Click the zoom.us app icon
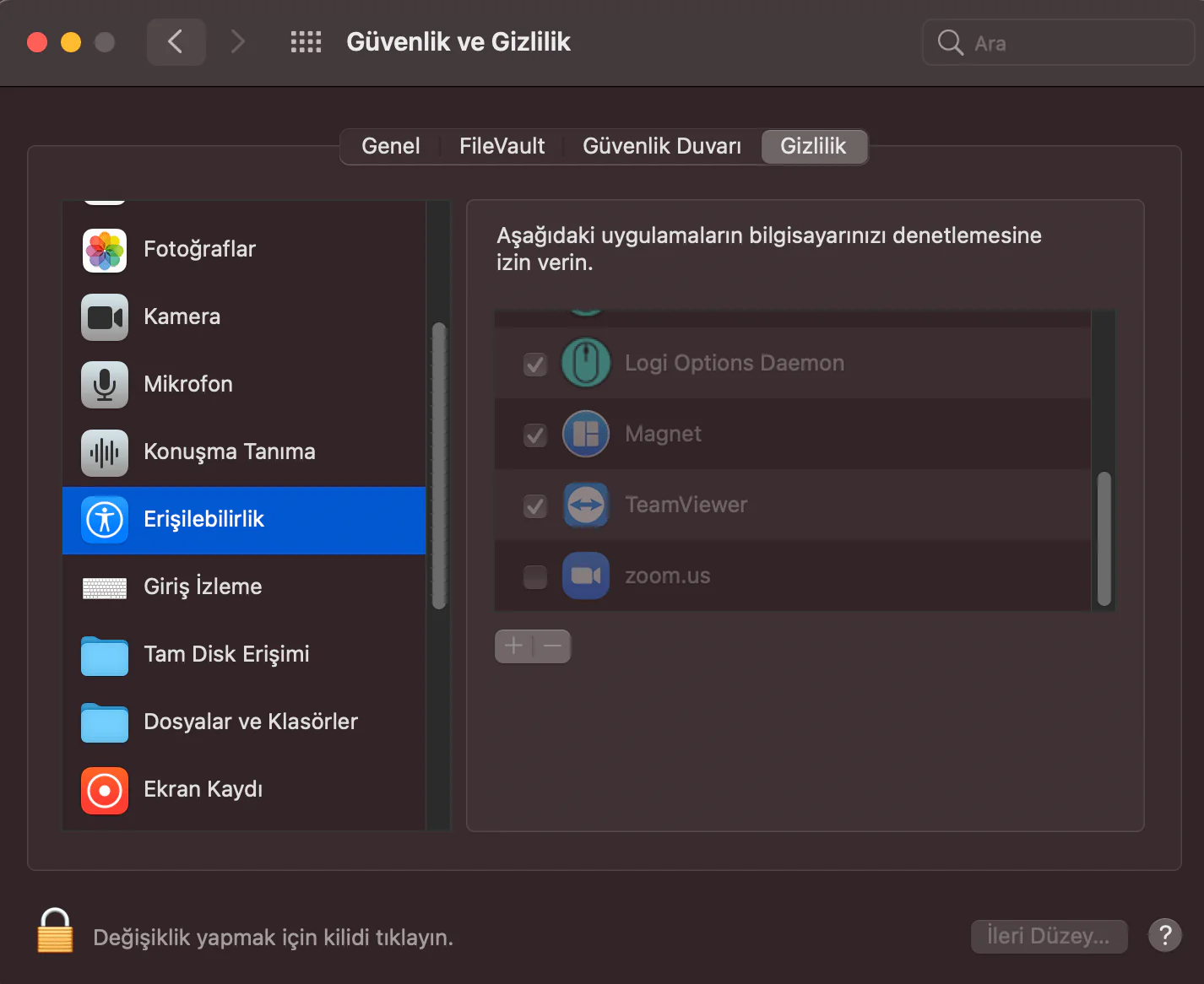 tap(586, 576)
